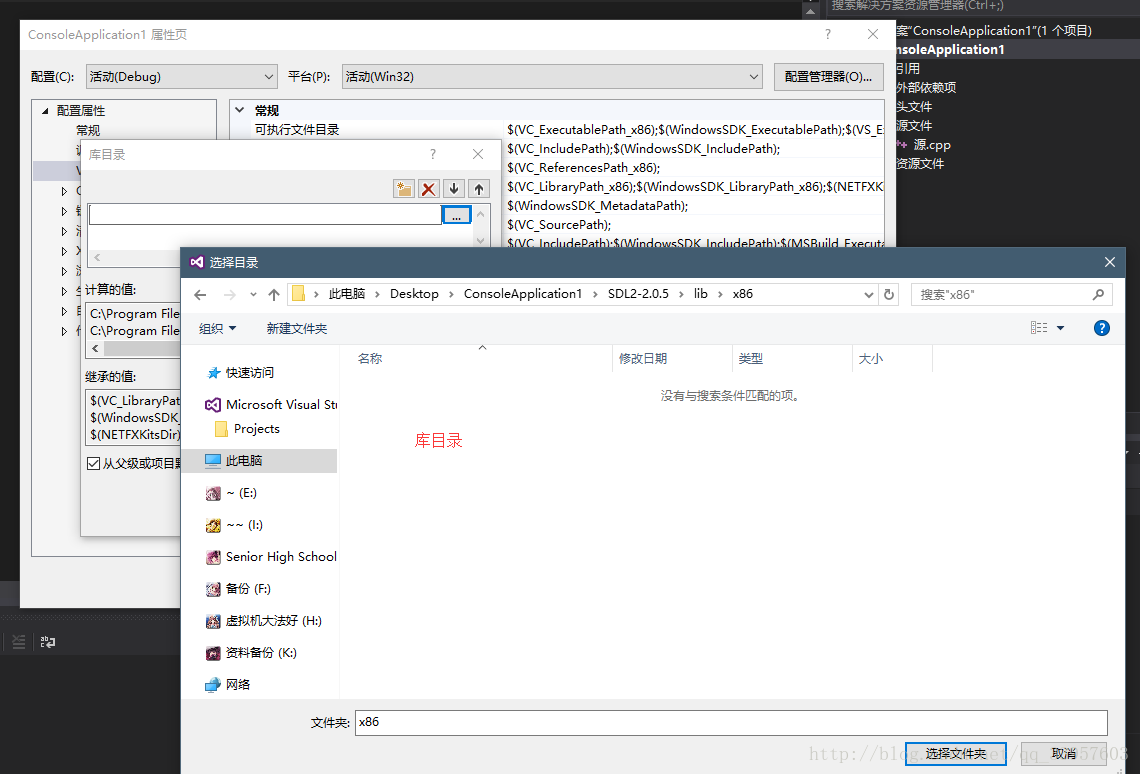This screenshot has height=774, width=1140.
Task: Open the view options dropdown arrow
Action: coord(1061,328)
